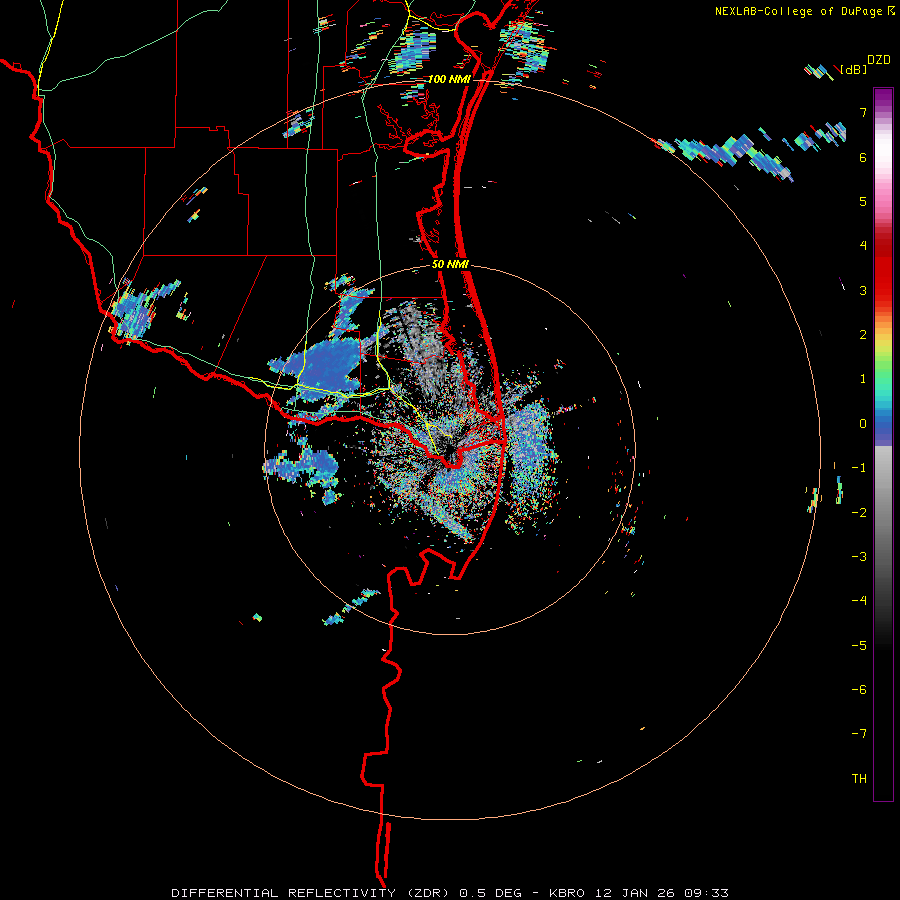Screen dimensions: 900x900
Task: Click the -2 scale value
Action: click(x=859, y=513)
